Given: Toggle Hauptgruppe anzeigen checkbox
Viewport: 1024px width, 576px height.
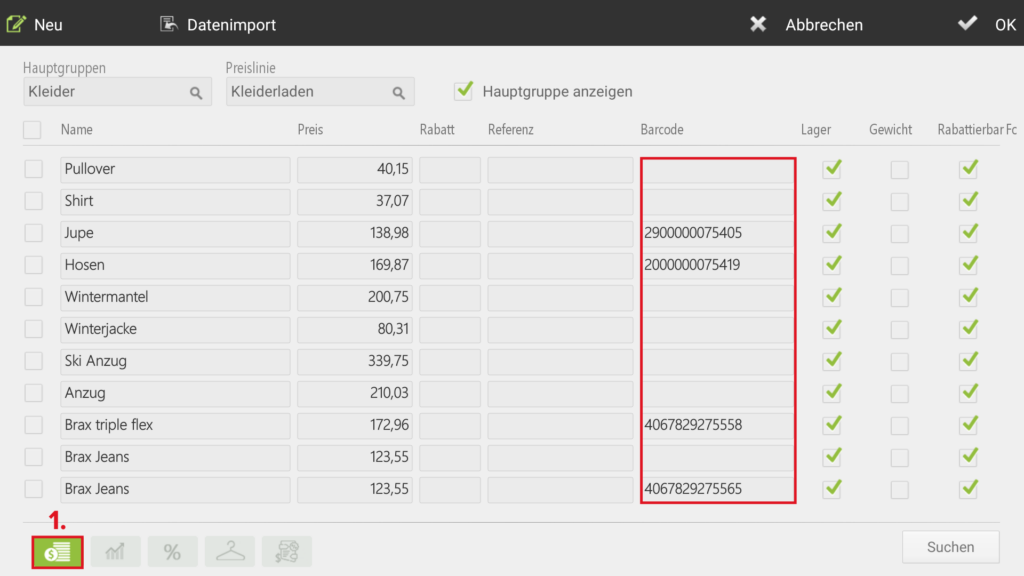Looking at the screenshot, I should point(464,91).
